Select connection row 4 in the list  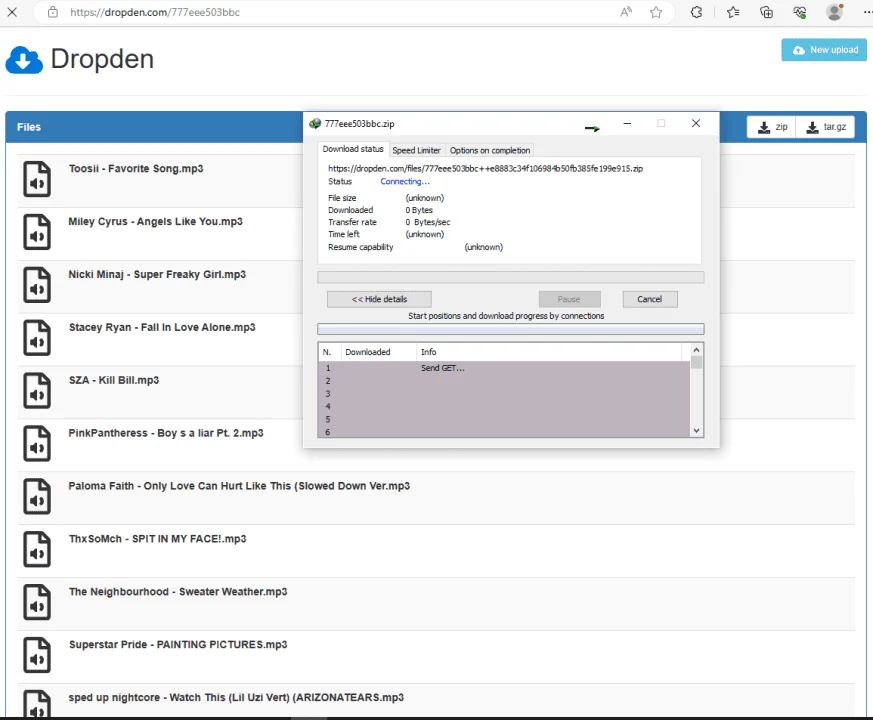[504, 406]
